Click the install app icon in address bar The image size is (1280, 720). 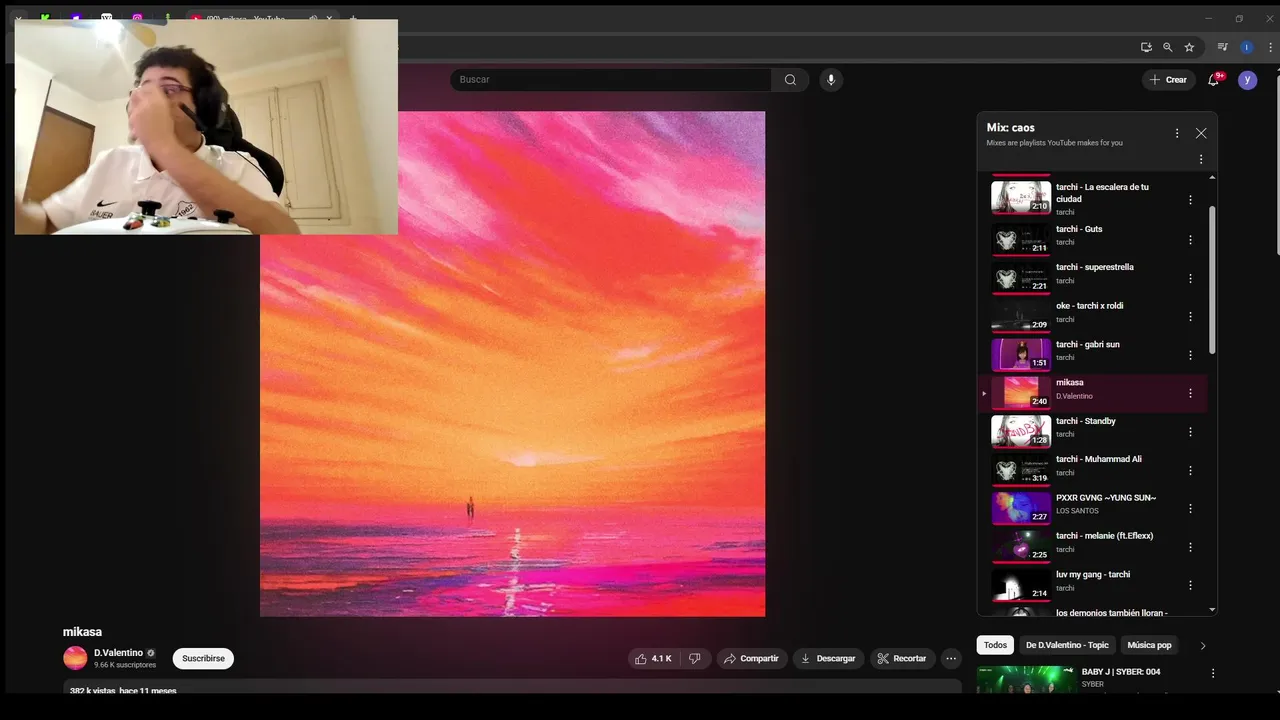[x=1146, y=47]
